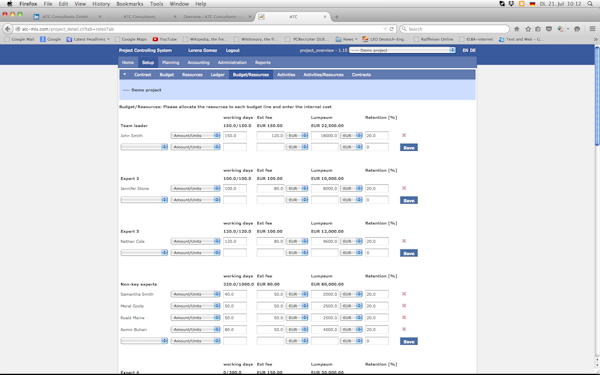Open empty resource dropdown under Team leader
Screen dimensions: 600x375
(144, 147)
